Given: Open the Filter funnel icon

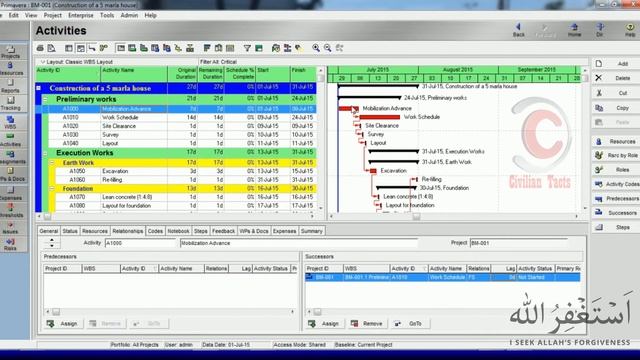Looking at the screenshot, I should (247, 48).
